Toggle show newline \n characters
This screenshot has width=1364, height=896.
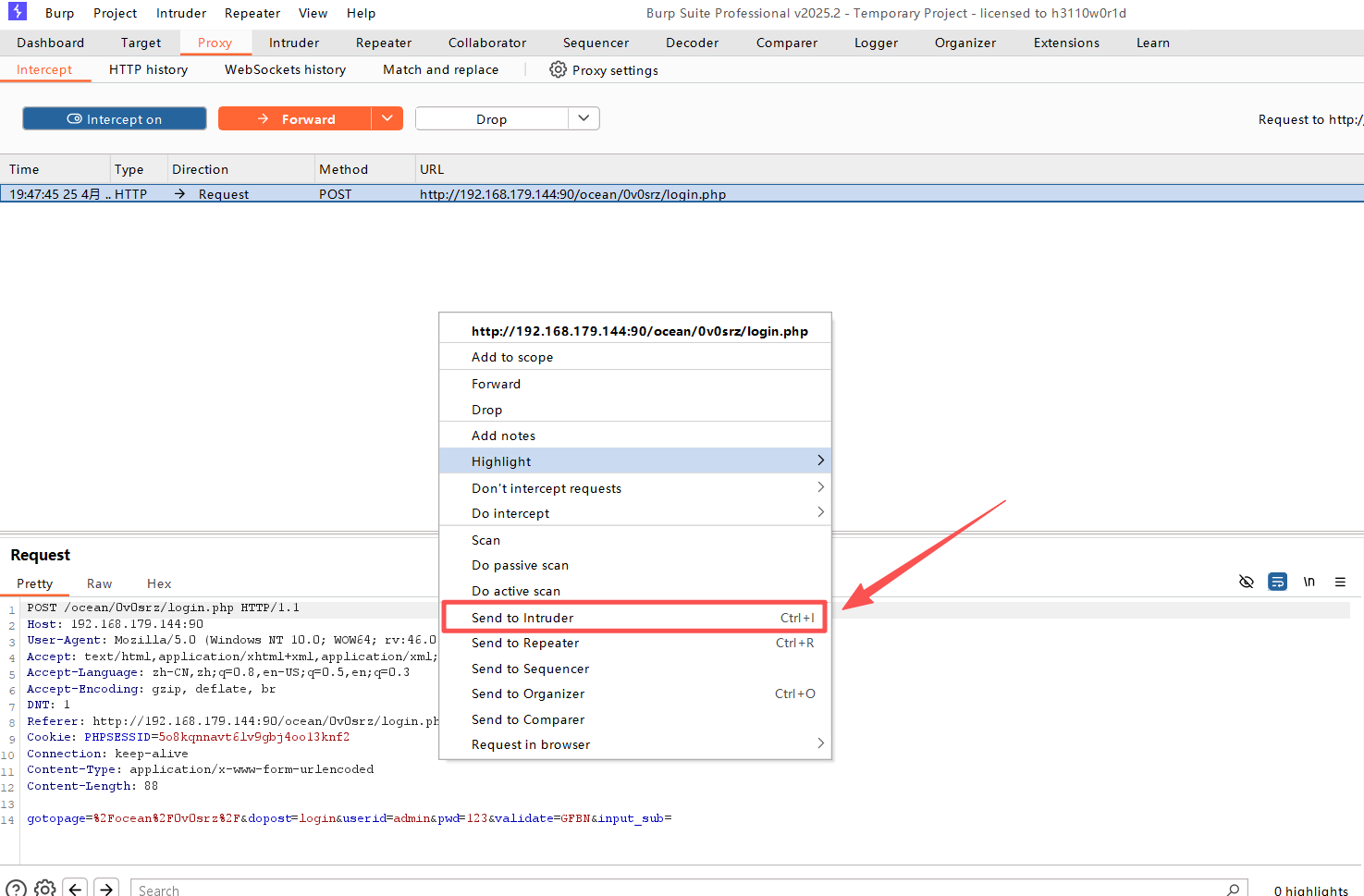coord(1309,582)
